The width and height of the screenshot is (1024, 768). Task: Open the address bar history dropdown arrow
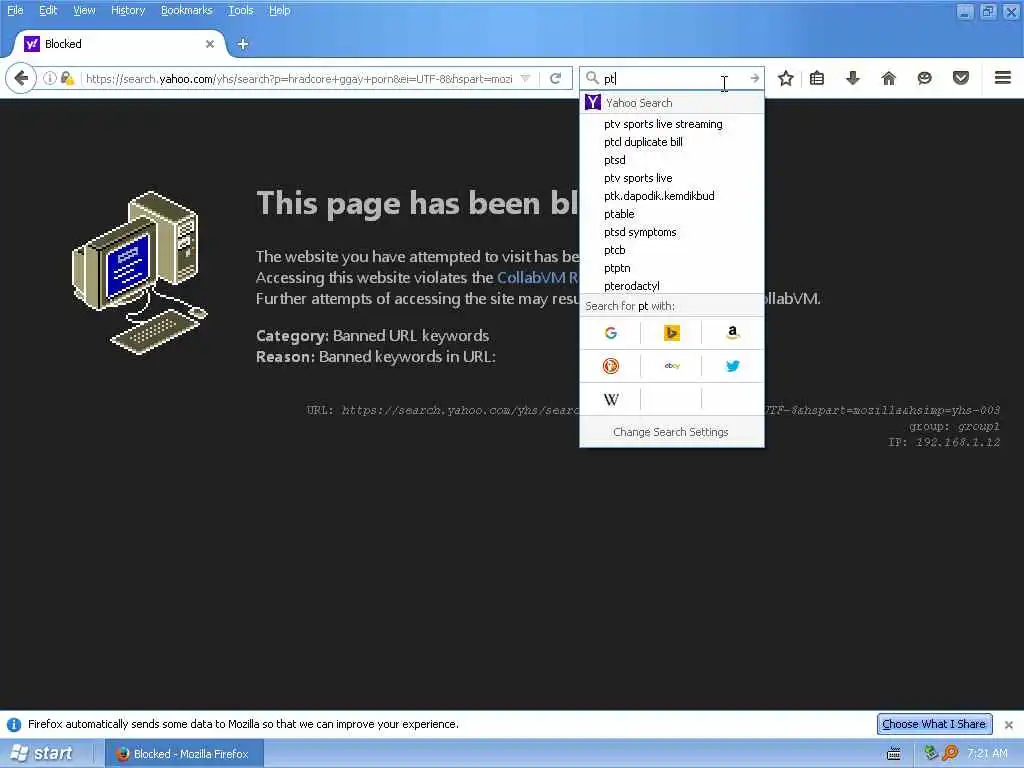click(x=526, y=78)
